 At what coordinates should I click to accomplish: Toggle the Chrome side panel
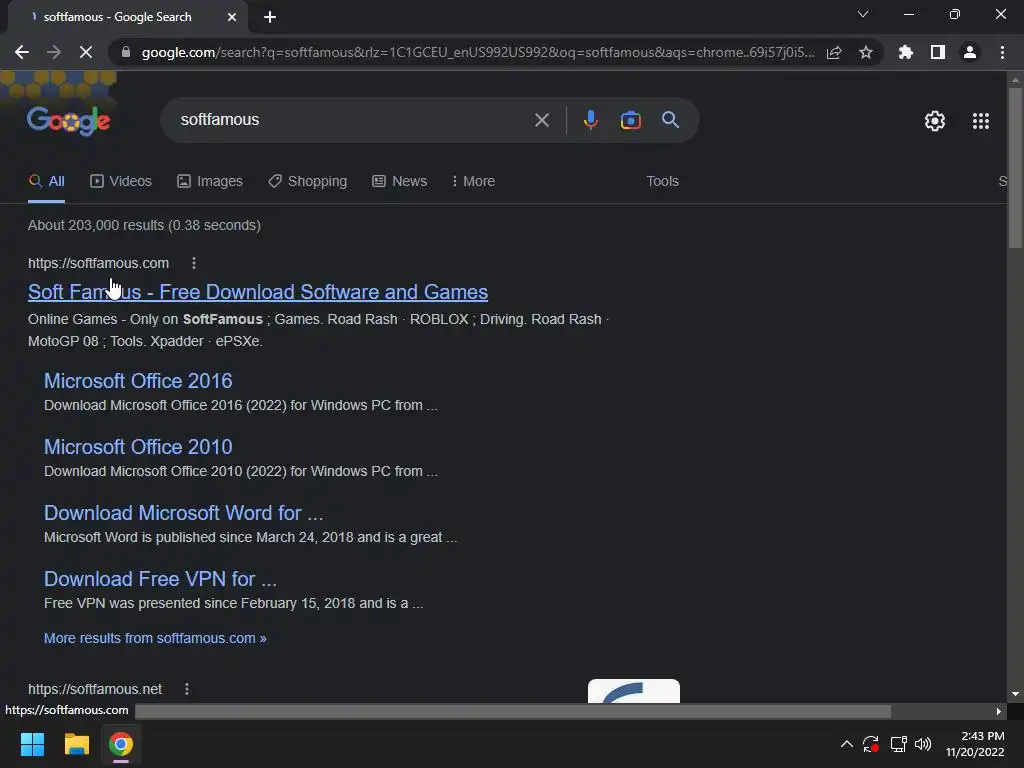click(x=938, y=52)
